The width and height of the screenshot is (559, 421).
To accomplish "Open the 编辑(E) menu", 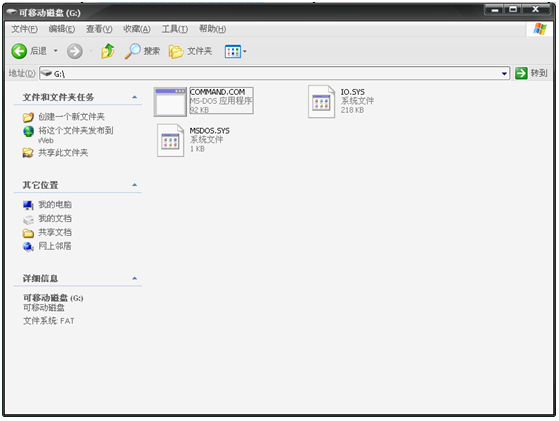I will (x=62, y=29).
